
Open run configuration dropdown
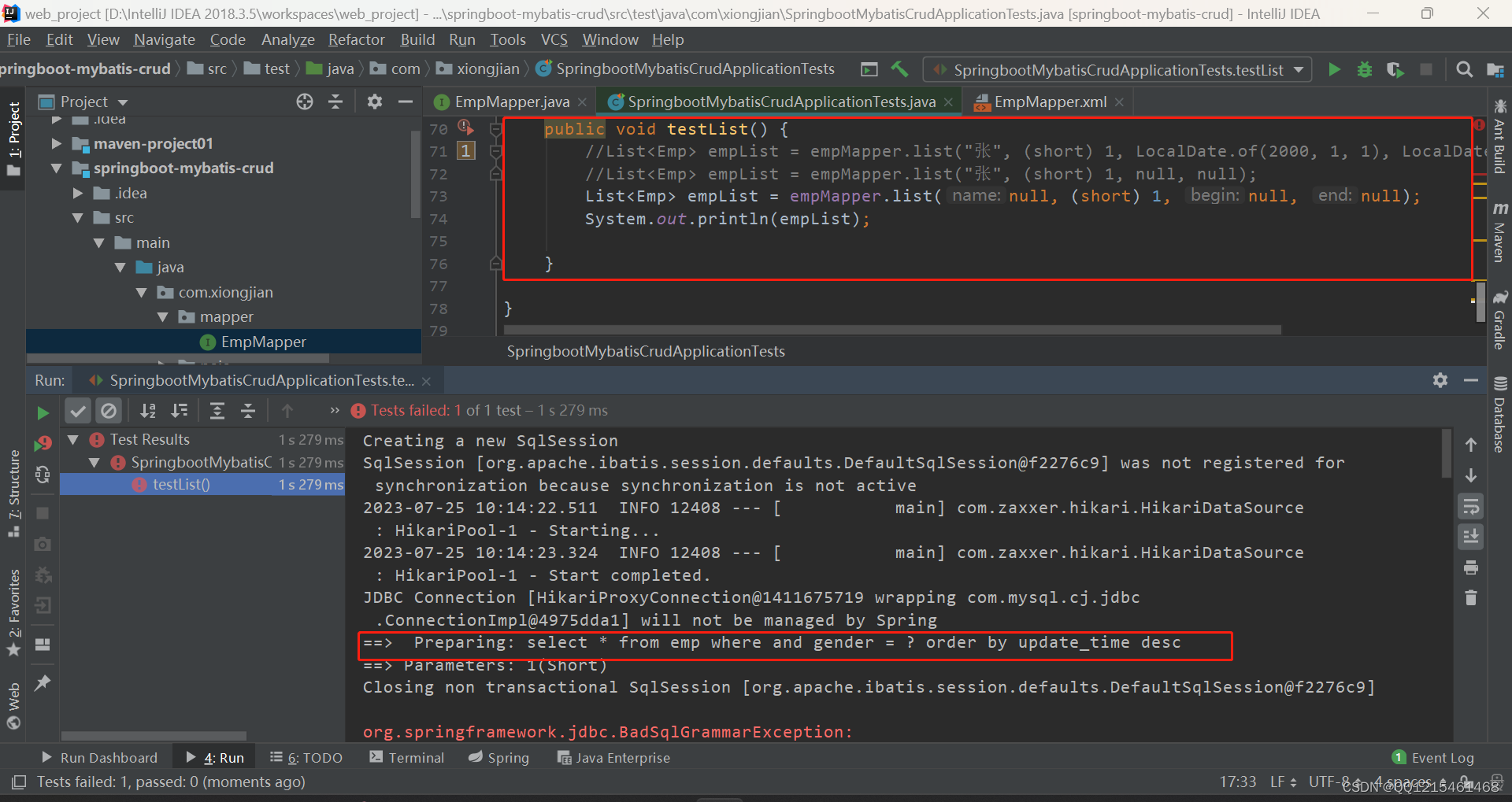[1118, 70]
